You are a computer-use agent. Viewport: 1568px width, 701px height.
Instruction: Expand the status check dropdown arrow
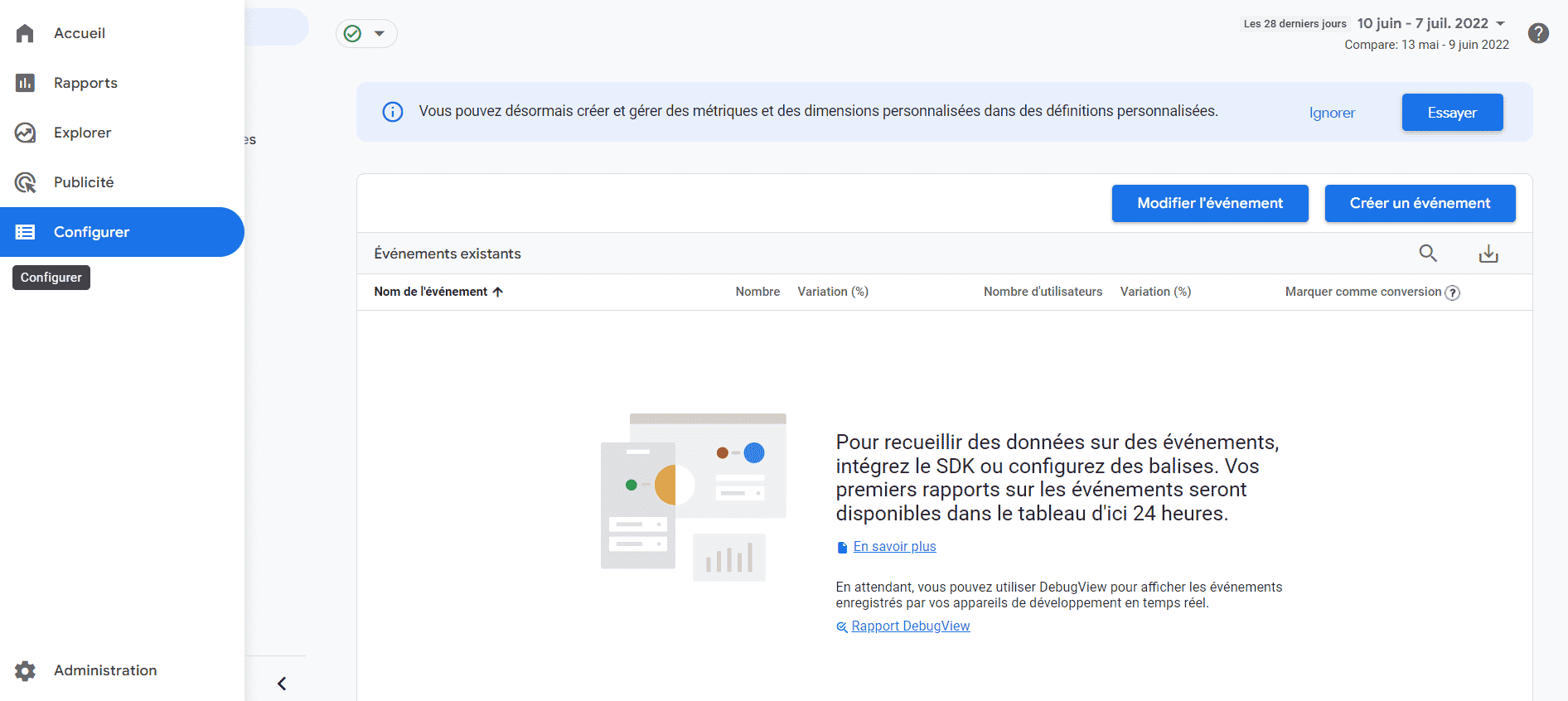(380, 33)
